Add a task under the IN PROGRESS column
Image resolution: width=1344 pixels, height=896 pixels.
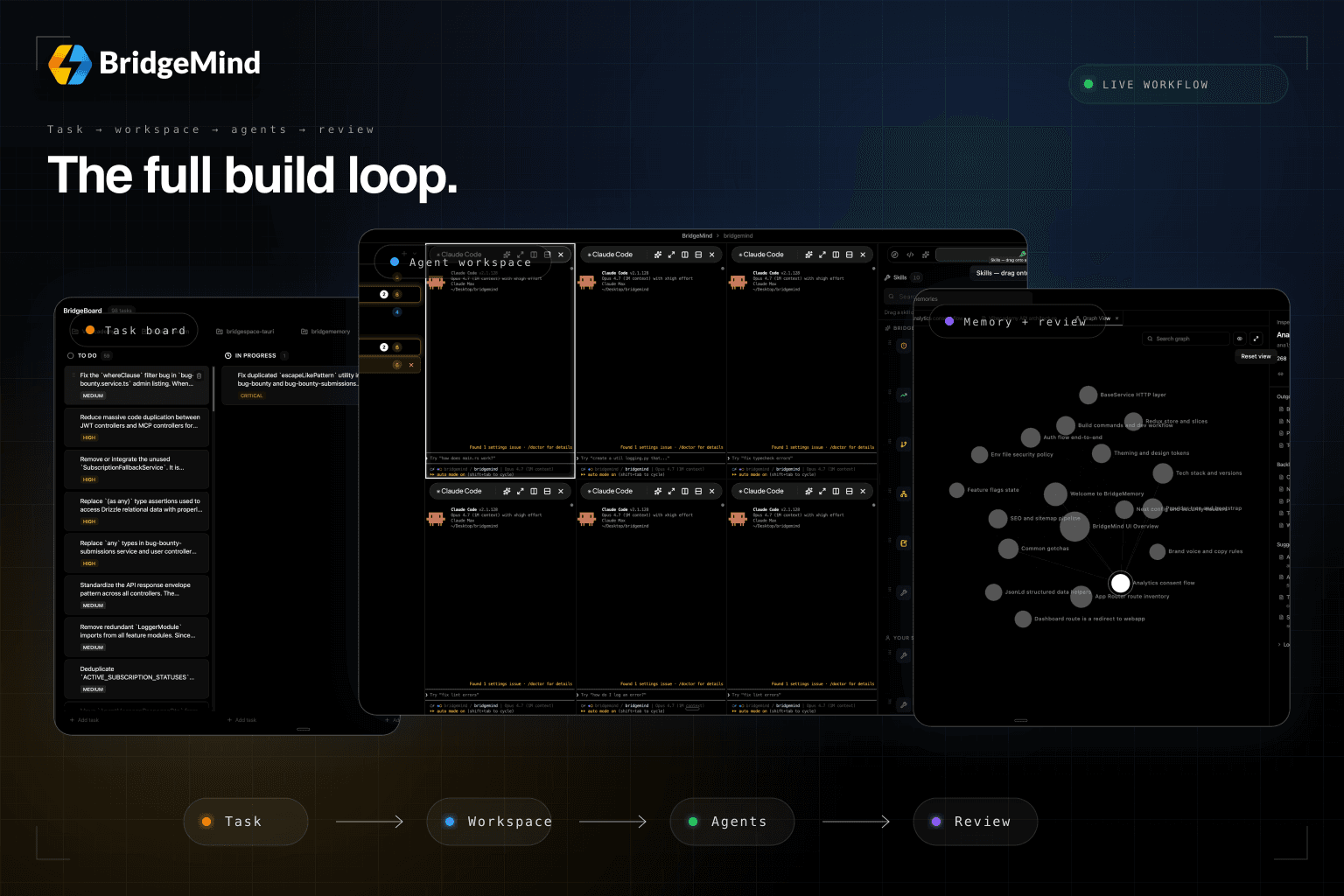tap(241, 720)
